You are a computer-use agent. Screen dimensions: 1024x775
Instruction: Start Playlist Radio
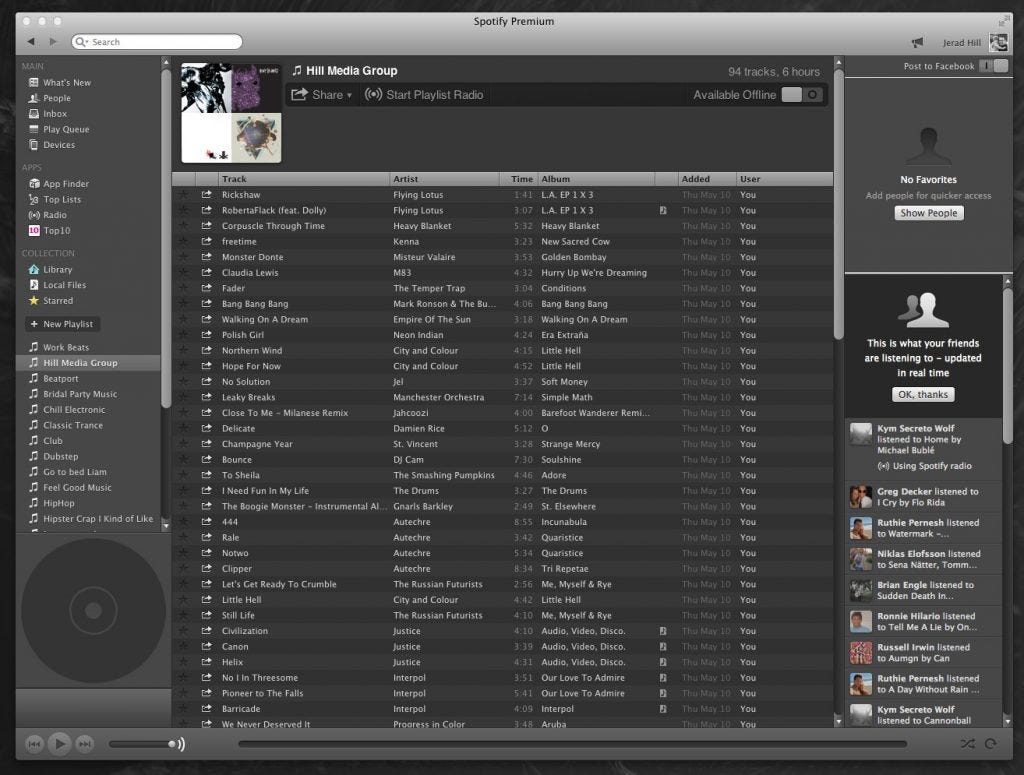[424, 95]
